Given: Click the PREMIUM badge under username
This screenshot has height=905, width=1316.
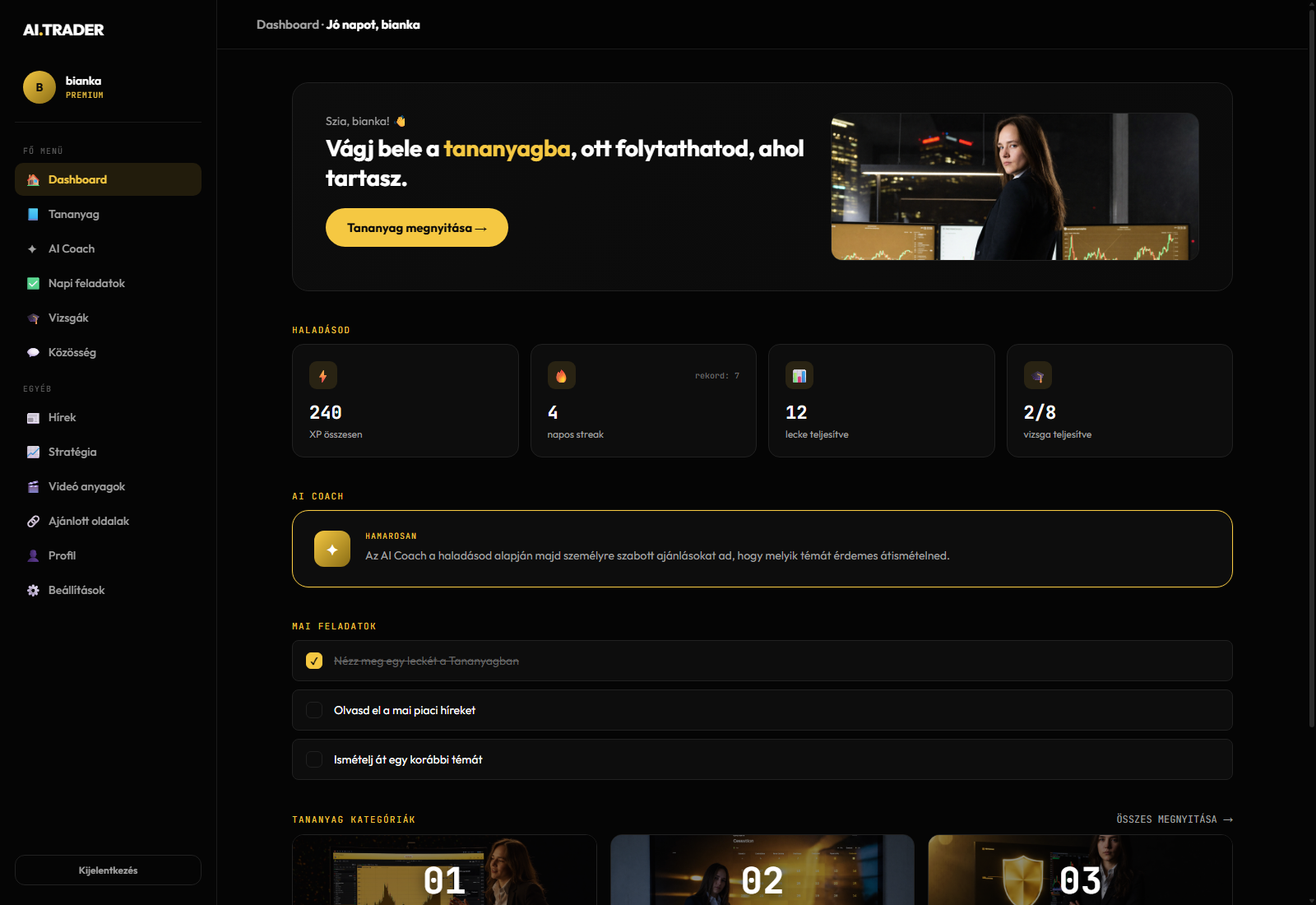Looking at the screenshot, I should (85, 95).
